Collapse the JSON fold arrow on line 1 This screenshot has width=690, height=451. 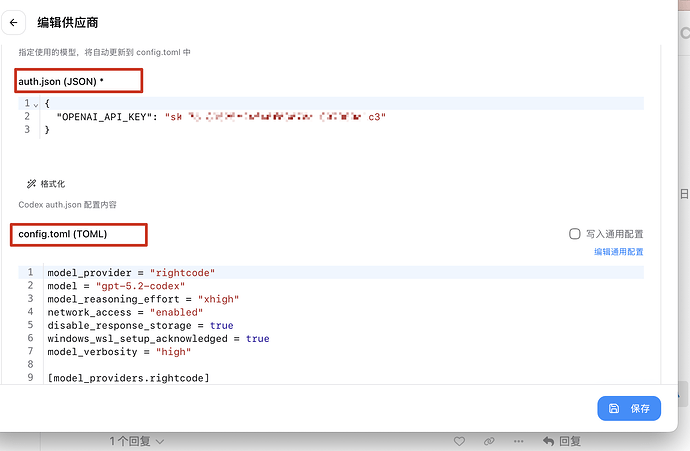click(x=36, y=104)
